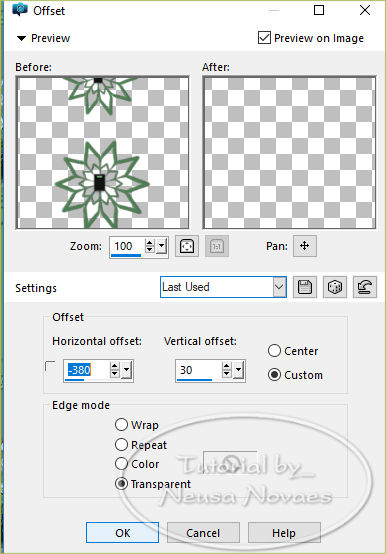
Task: Click the Fit to window zoom icon
Action: 187,246
